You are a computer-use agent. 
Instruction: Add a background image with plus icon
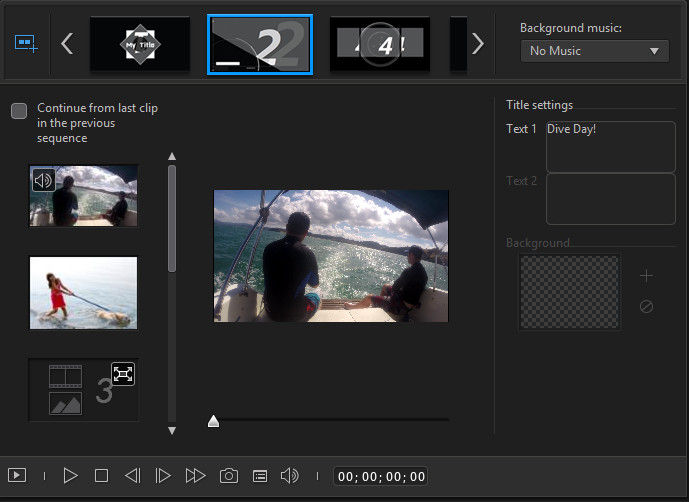(x=646, y=275)
